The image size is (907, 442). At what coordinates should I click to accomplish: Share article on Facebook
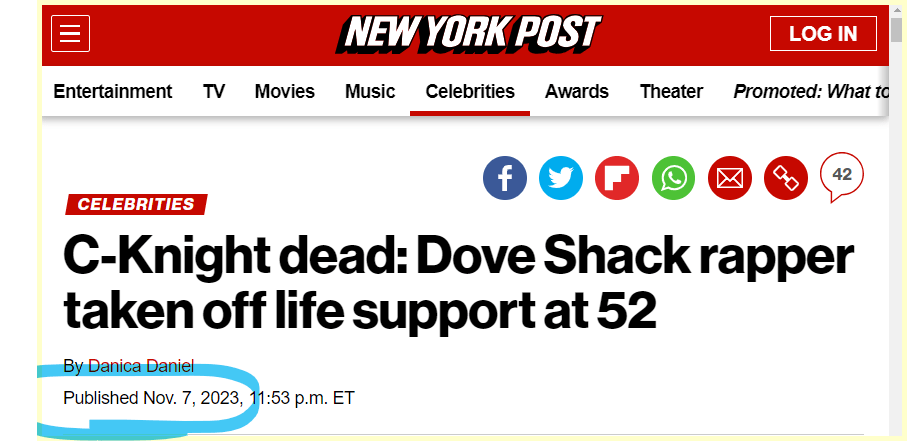point(505,179)
